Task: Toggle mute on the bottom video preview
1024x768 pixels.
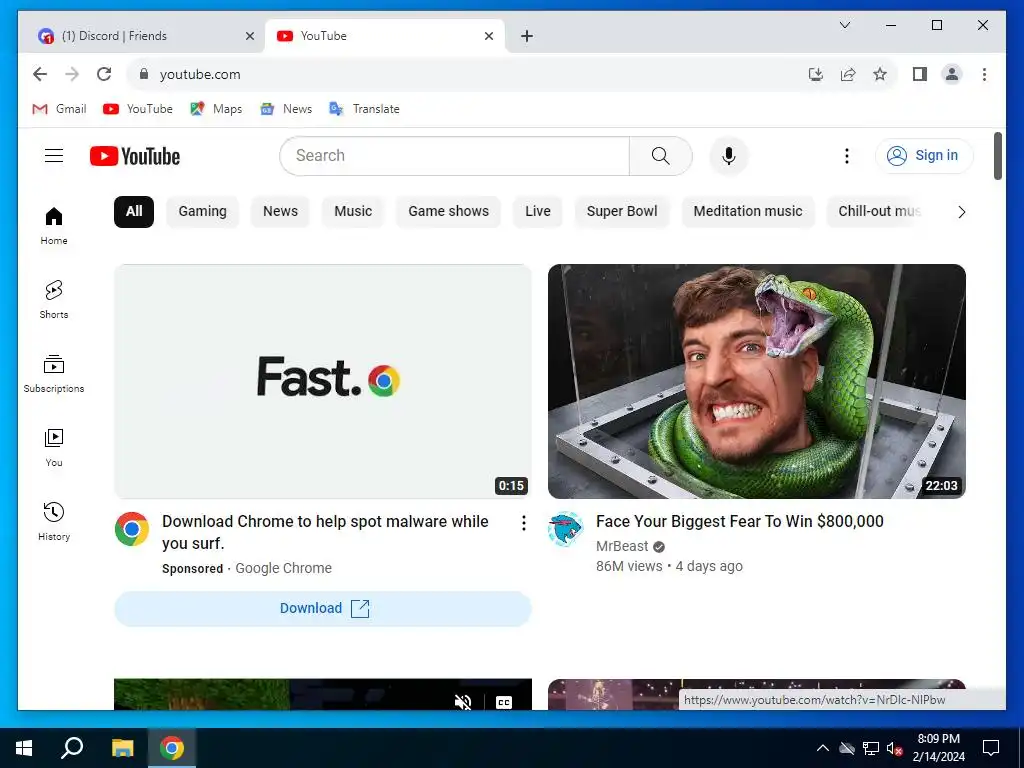Action: point(462,702)
